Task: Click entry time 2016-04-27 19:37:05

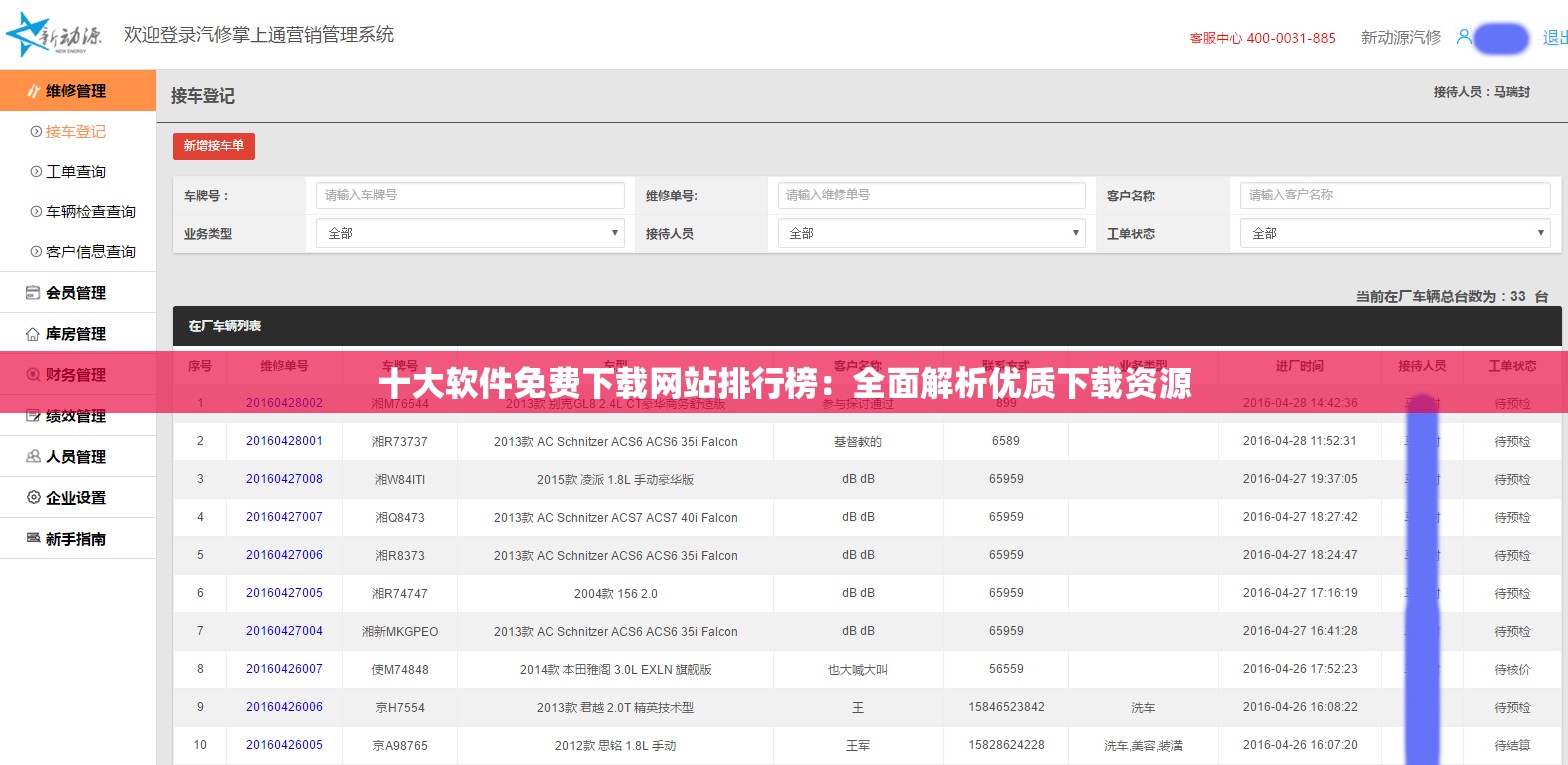Action: coord(1300,479)
